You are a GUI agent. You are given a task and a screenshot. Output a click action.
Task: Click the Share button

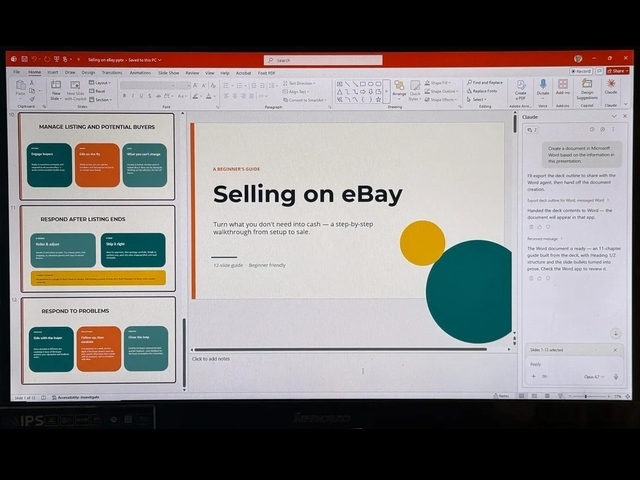point(618,71)
